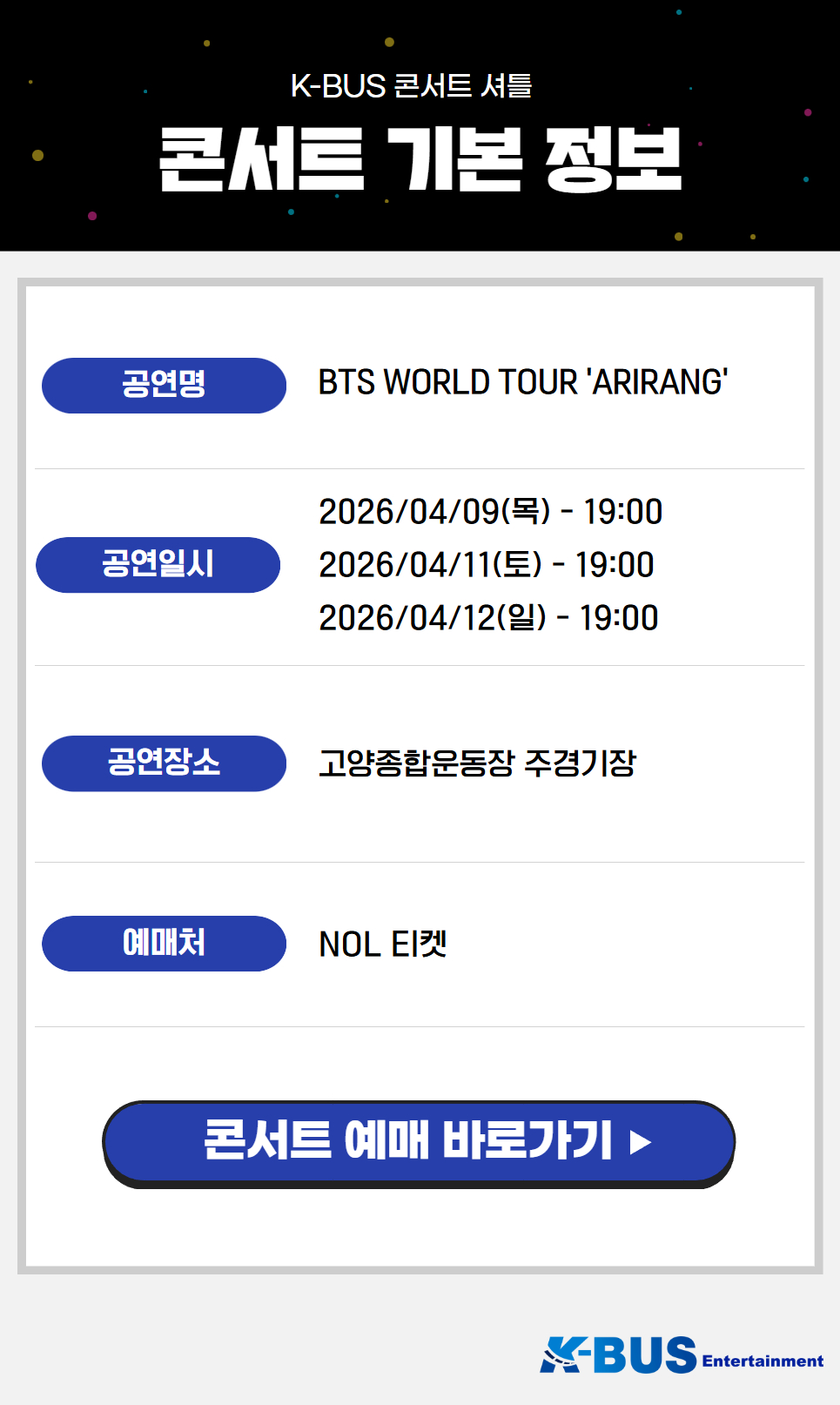
Task: Click the 콘서트 기본 정보 headline
Action: coord(420,159)
